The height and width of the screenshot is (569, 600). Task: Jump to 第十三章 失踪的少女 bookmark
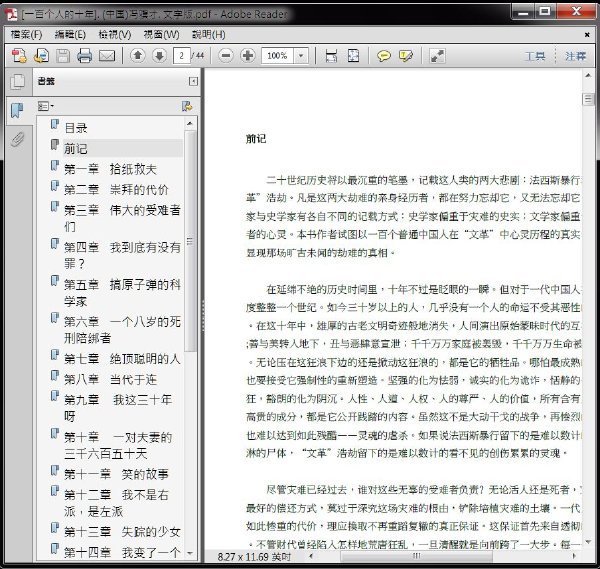[x=122, y=532]
